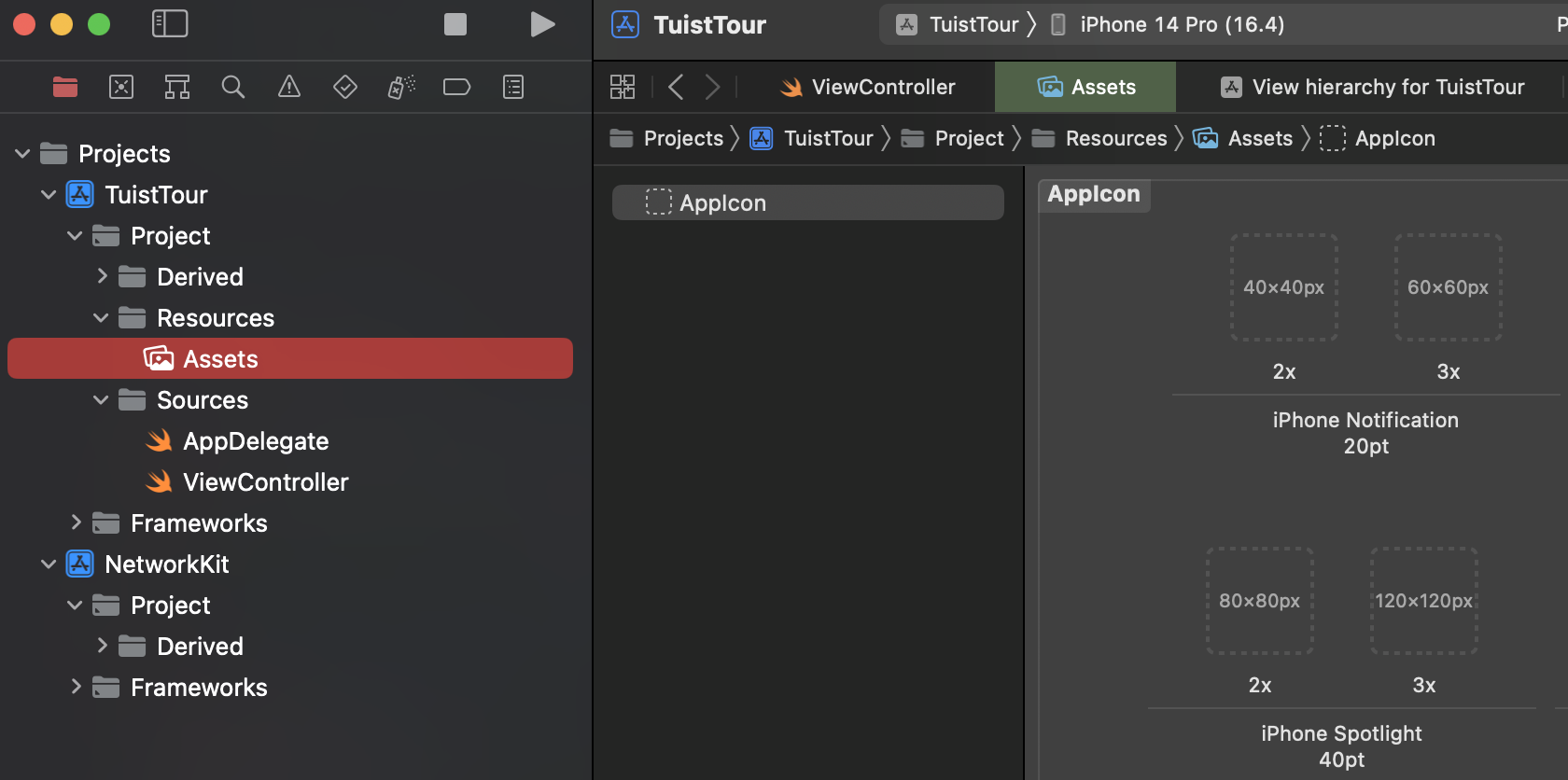Open the Source Control navigator
Image resolution: width=1568 pixels, height=780 pixels.
[x=121, y=87]
